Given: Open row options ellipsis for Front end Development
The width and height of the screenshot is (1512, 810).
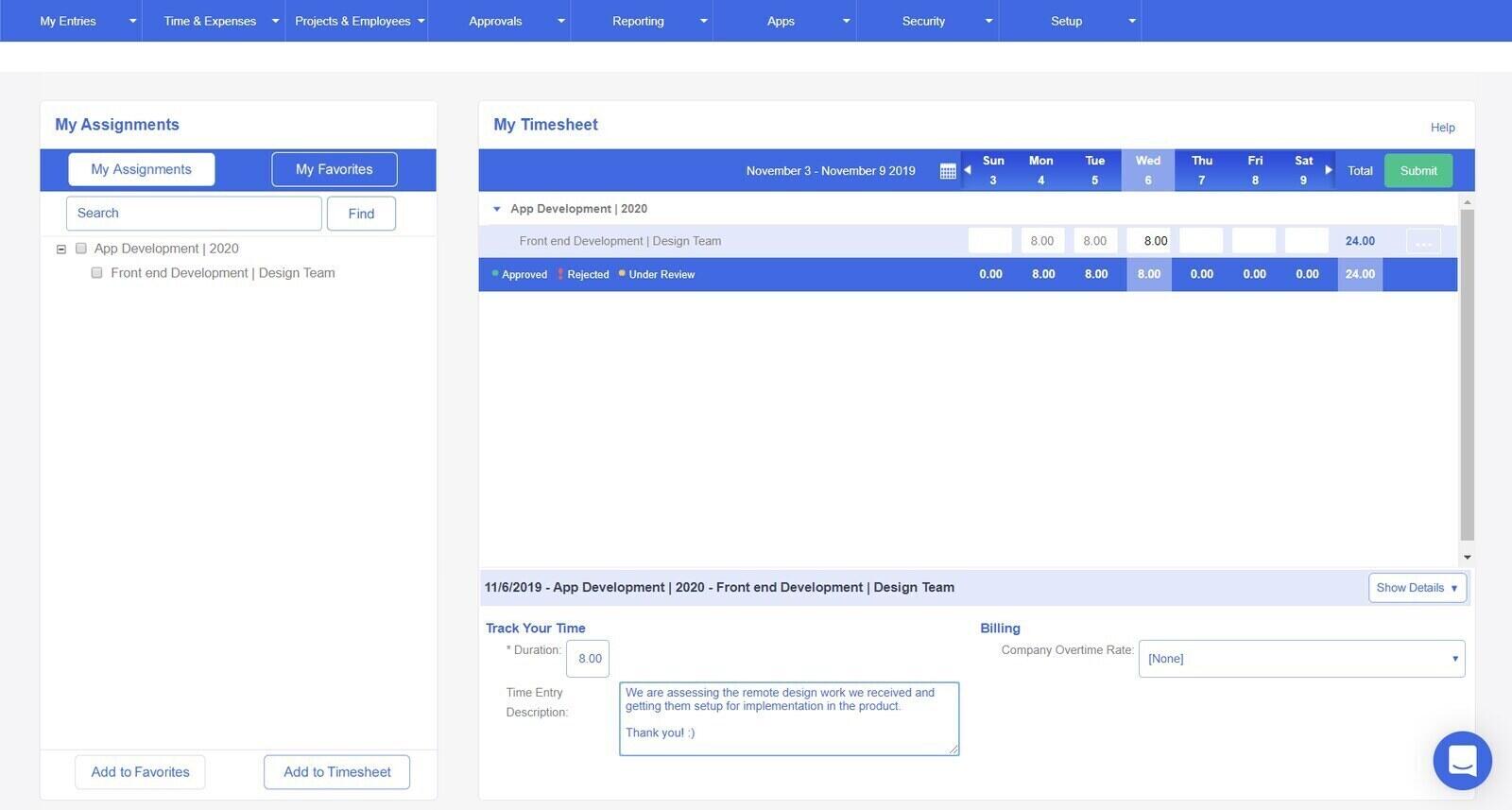Looking at the screenshot, I should pyautogui.click(x=1423, y=241).
